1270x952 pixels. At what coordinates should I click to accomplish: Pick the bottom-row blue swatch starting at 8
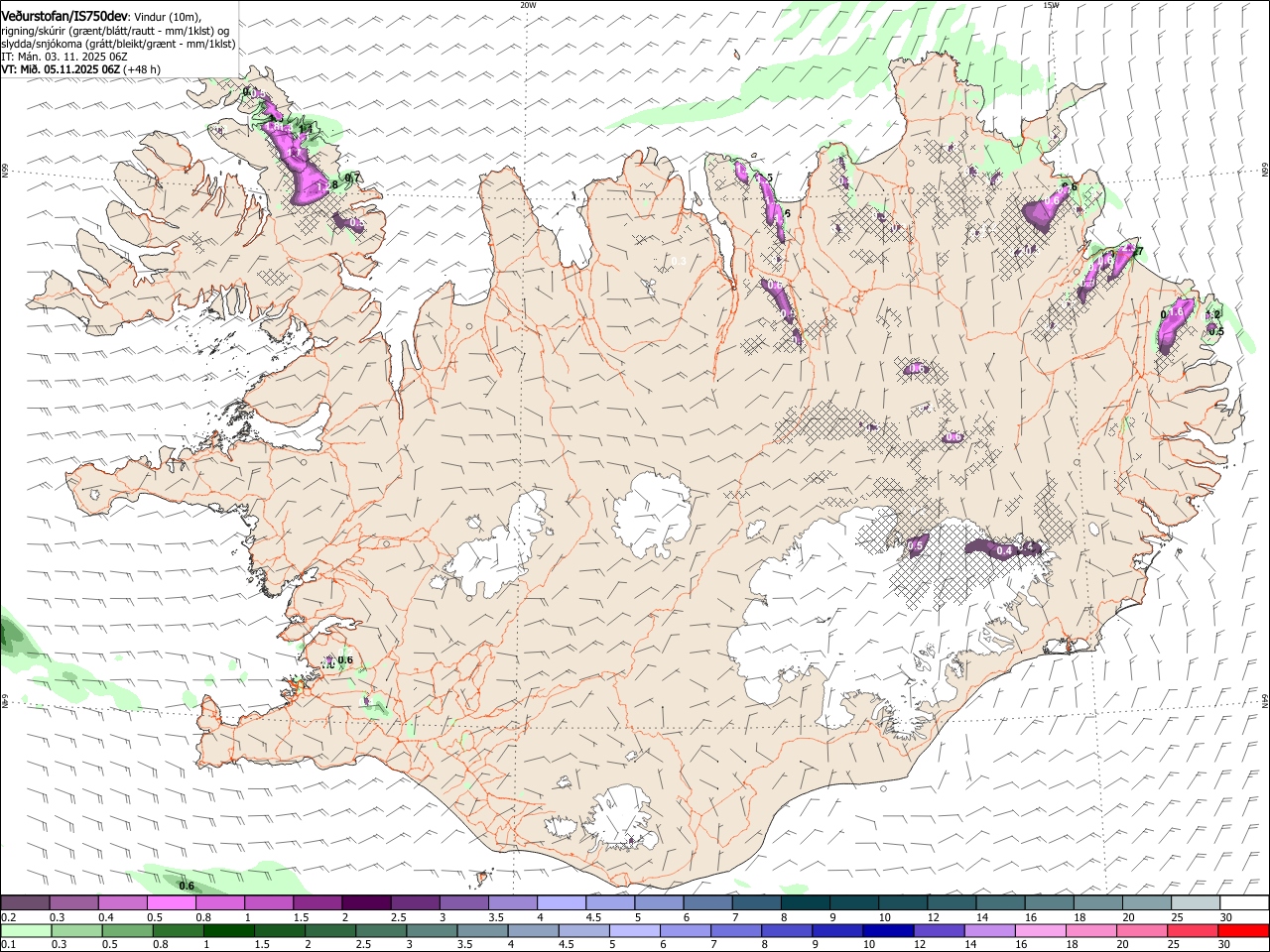(788, 930)
